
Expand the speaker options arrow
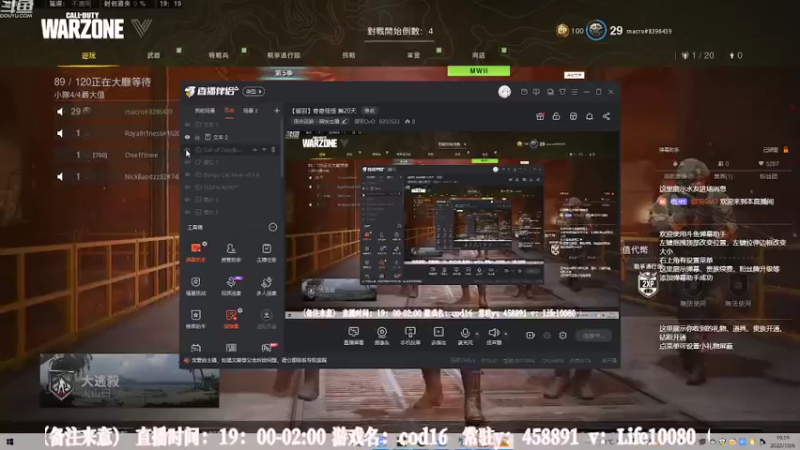(x=506, y=334)
